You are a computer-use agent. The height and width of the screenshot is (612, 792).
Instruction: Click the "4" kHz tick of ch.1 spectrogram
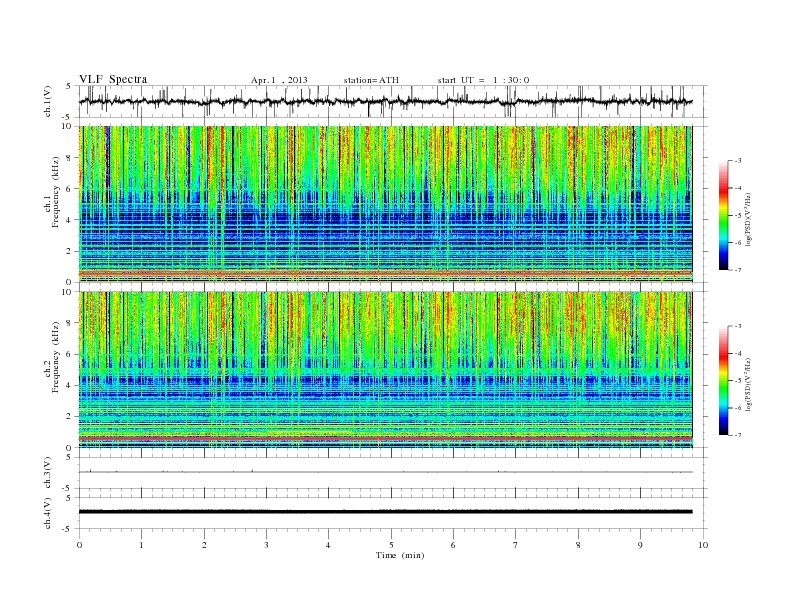pos(70,220)
